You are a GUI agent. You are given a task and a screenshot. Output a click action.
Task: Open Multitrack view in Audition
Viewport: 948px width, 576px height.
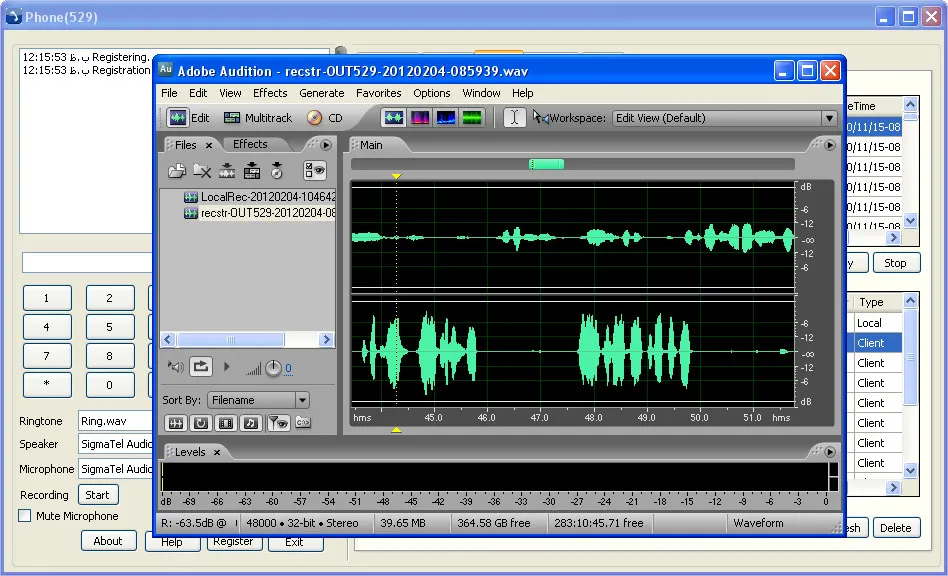(258, 118)
